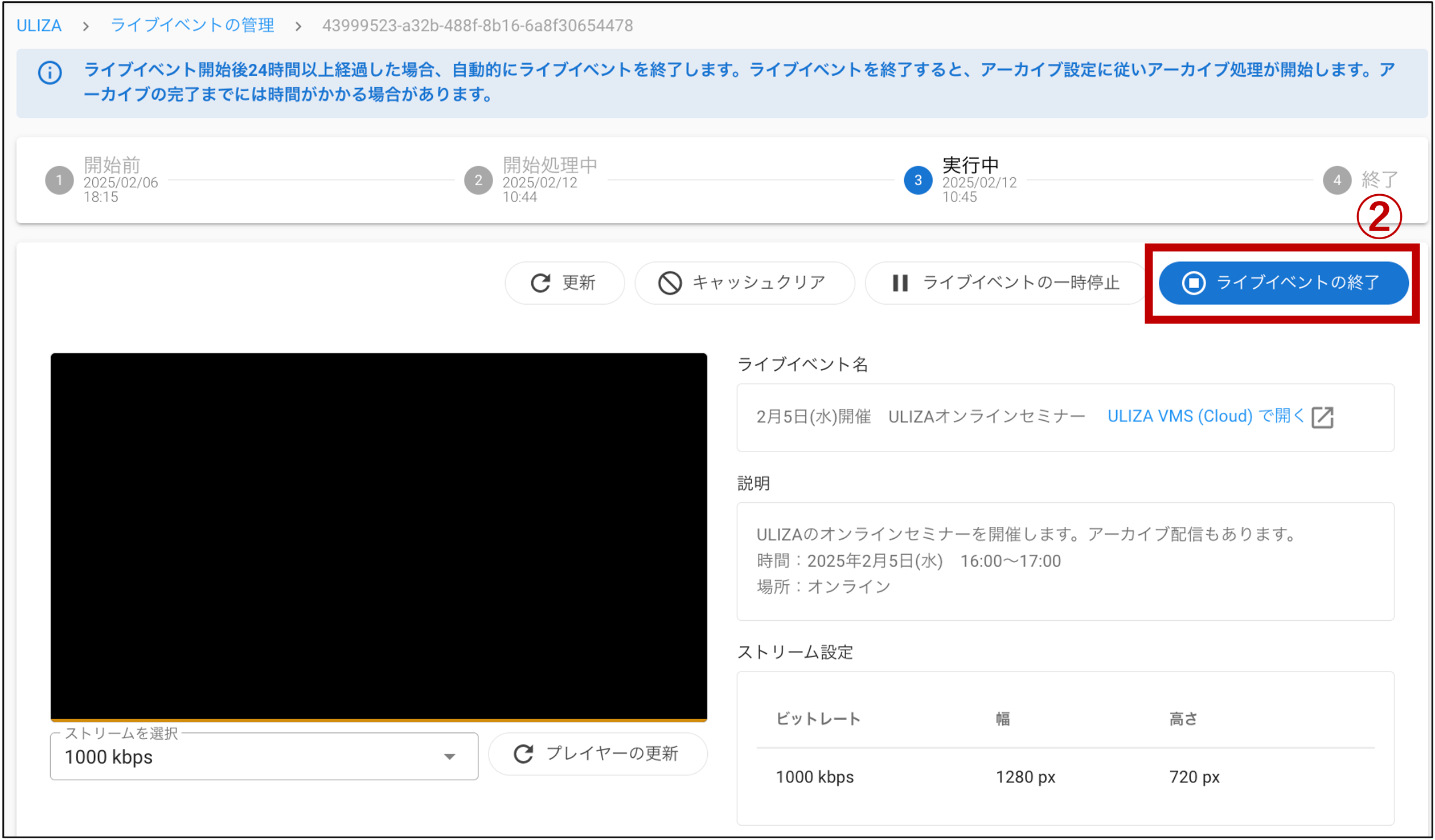1435x840 pixels.
Task: Click the blue notice banner text
Action: tap(740, 82)
